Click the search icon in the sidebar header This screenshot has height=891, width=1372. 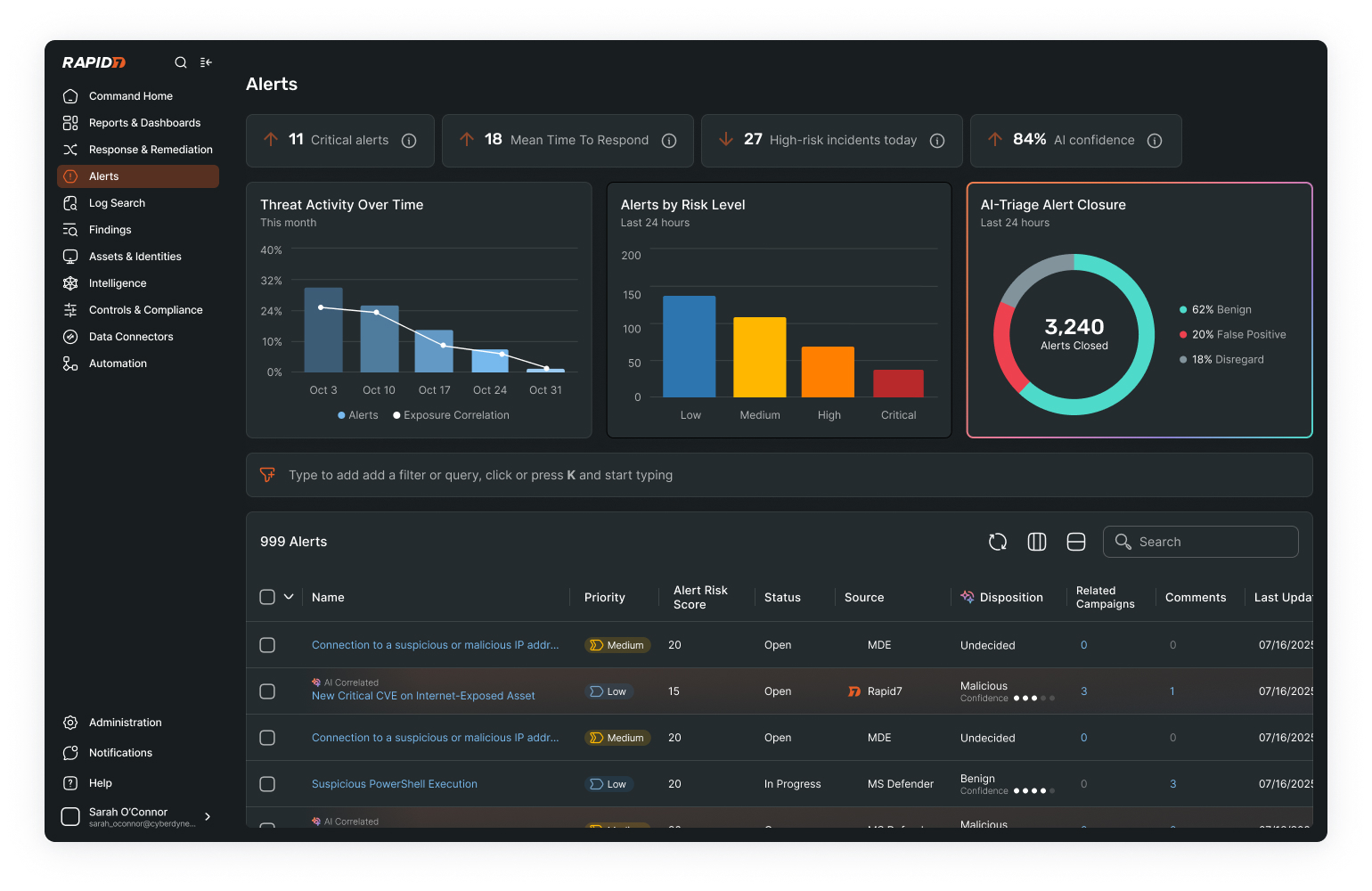[181, 62]
